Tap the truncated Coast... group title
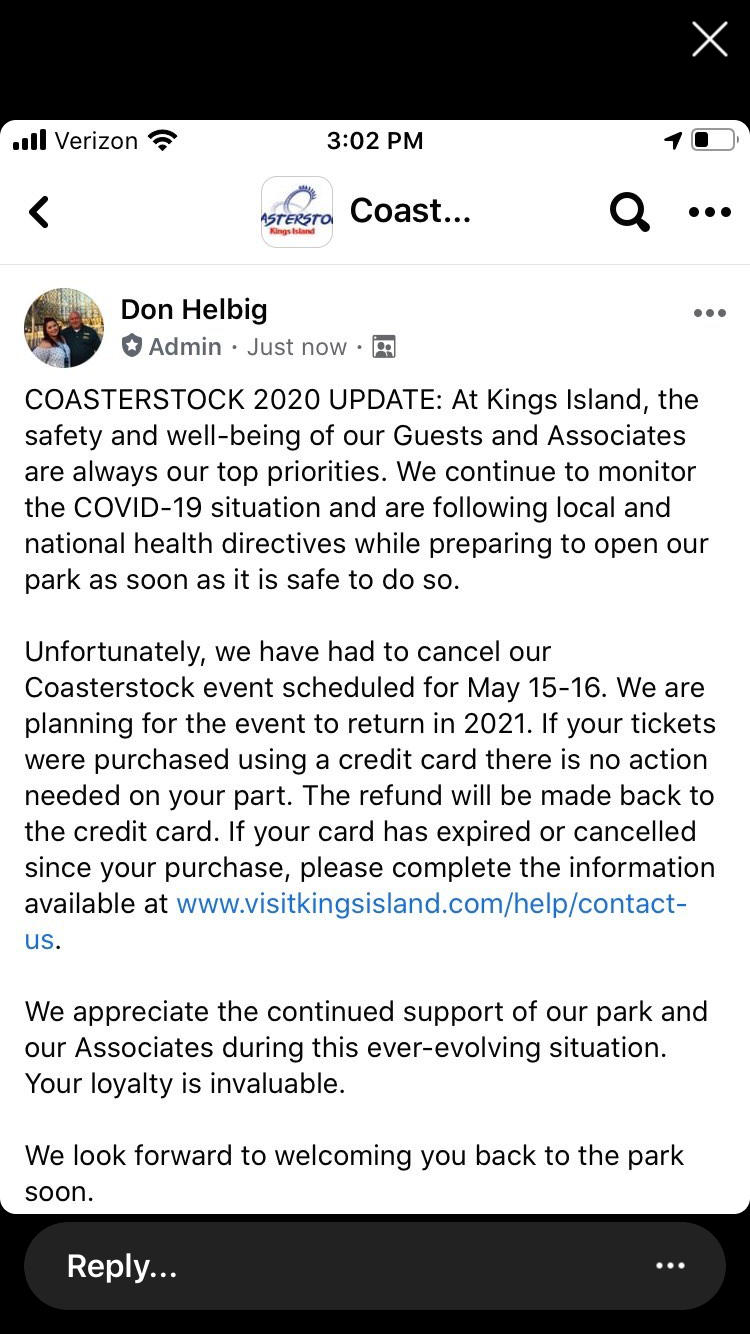This screenshot has height=1334, width=750. tap(410, 211)
